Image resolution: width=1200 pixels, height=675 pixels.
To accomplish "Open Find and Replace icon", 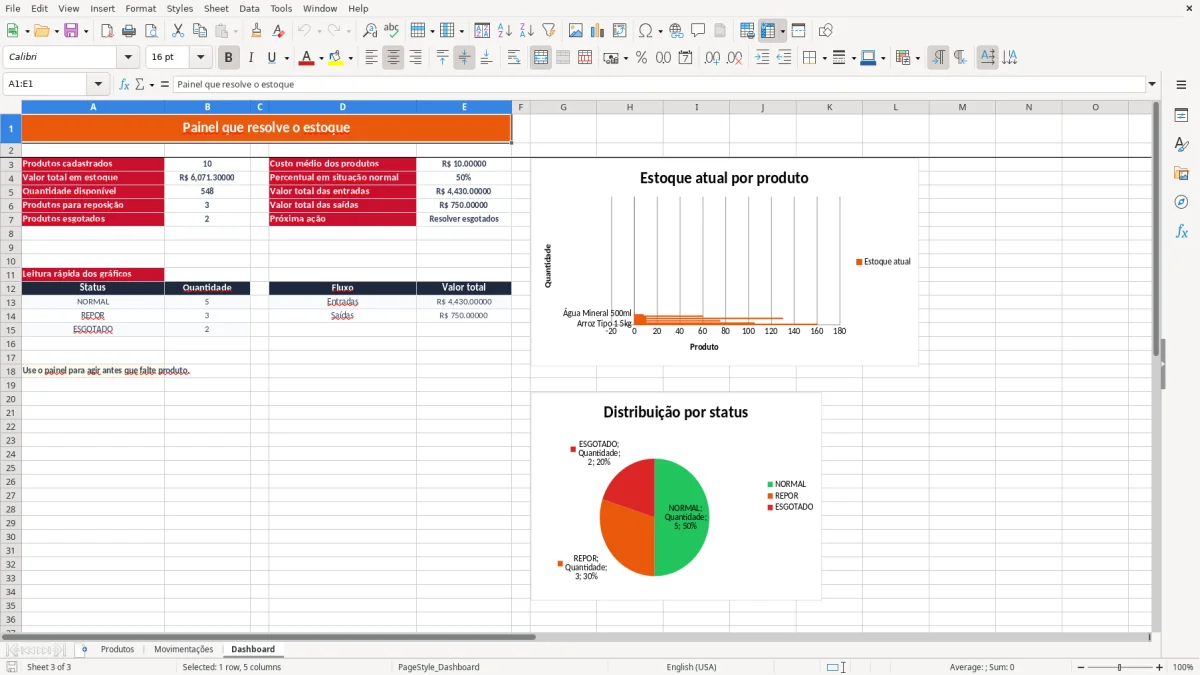I will point(370,31).
